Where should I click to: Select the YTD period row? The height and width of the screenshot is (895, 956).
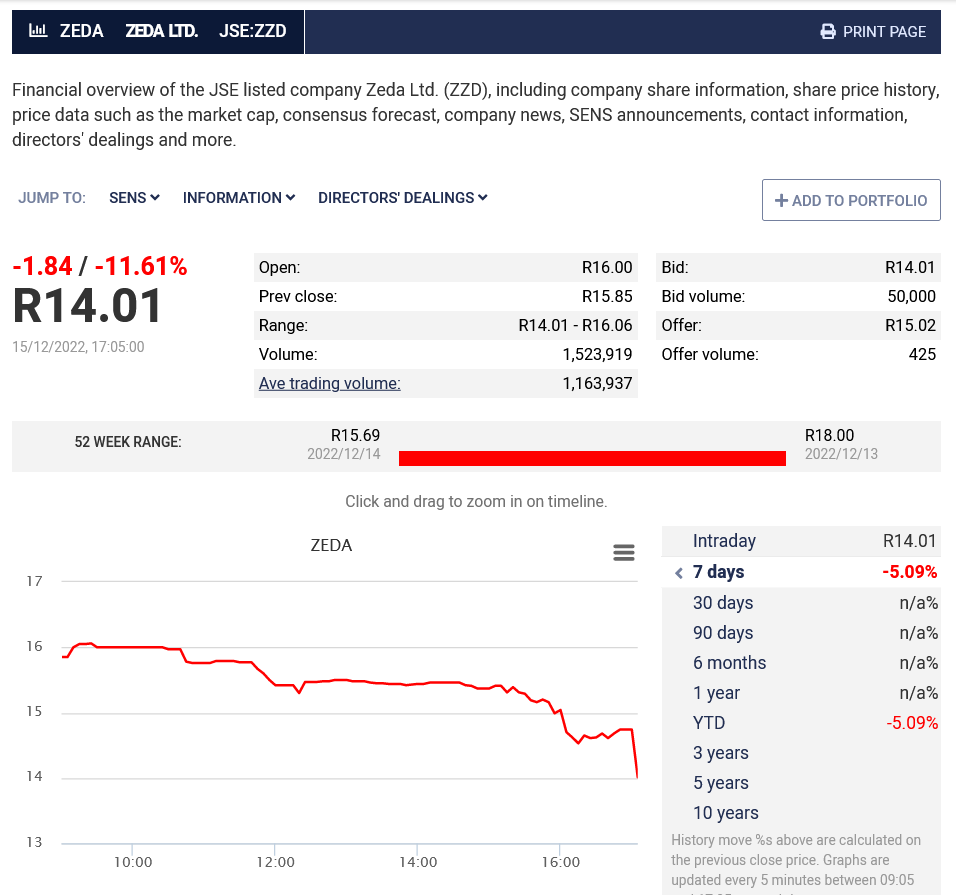click(x=801, y=722)
